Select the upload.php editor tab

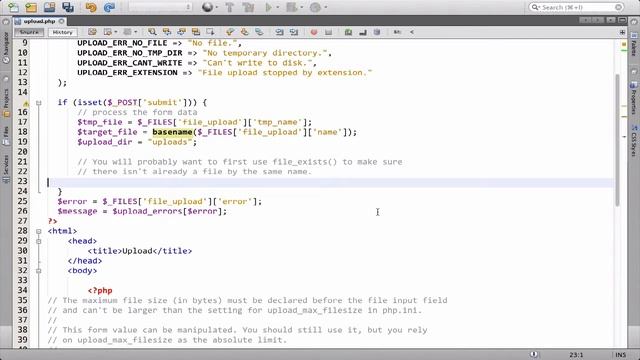(39, 21)
